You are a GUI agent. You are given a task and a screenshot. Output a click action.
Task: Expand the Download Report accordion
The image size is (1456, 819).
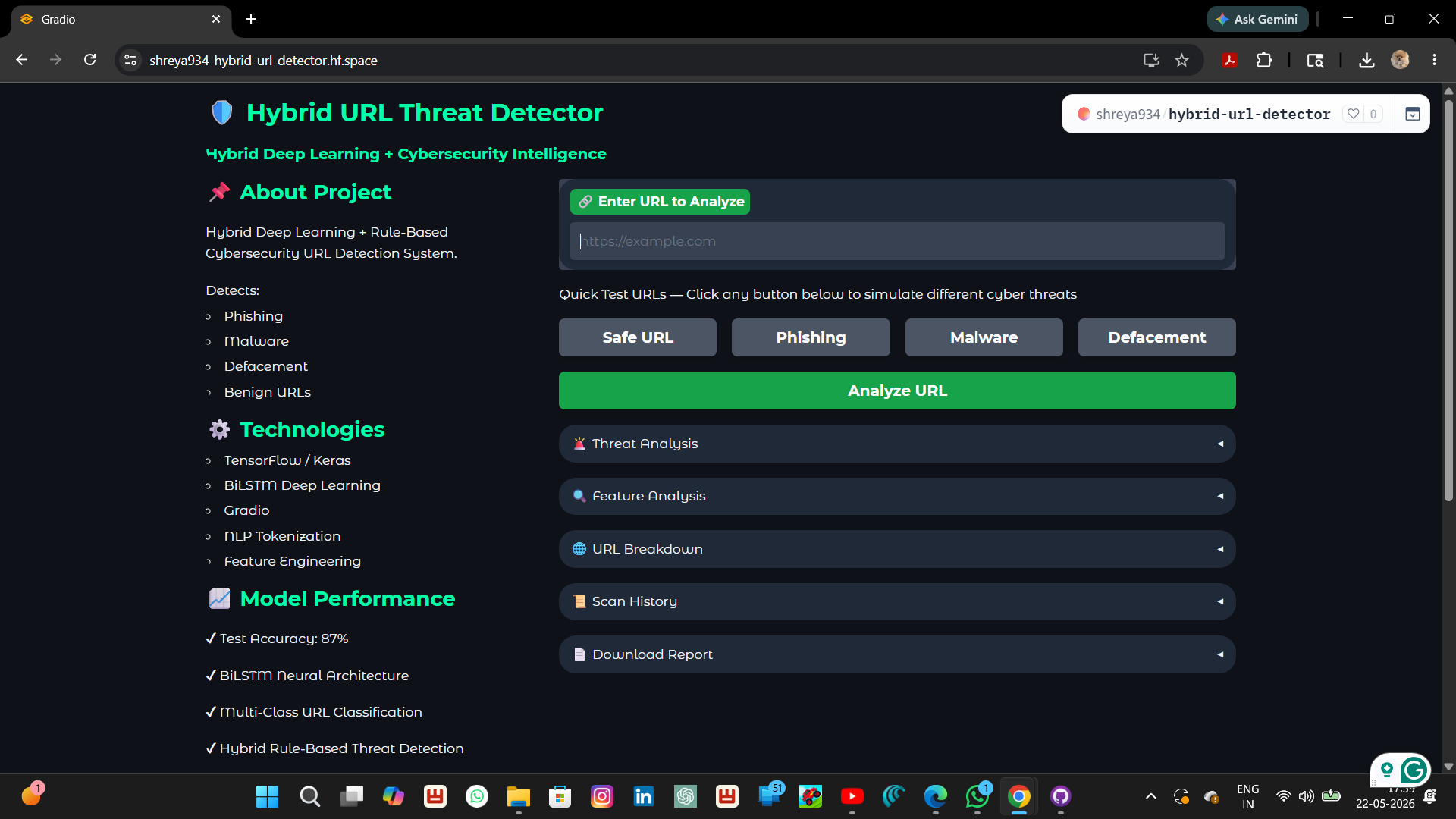[897, 654]
